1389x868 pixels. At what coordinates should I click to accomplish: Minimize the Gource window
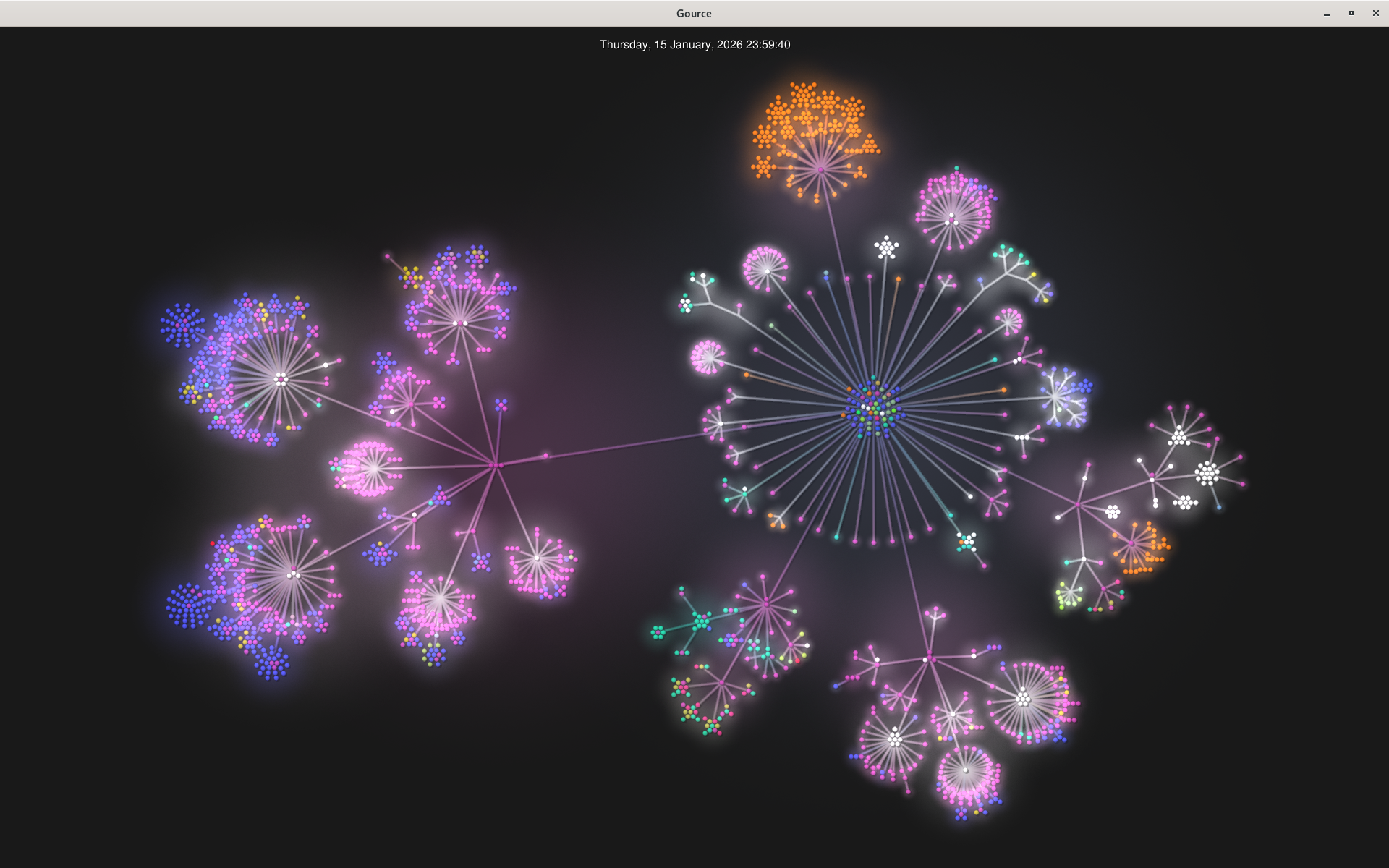(x=1327, y=14)
